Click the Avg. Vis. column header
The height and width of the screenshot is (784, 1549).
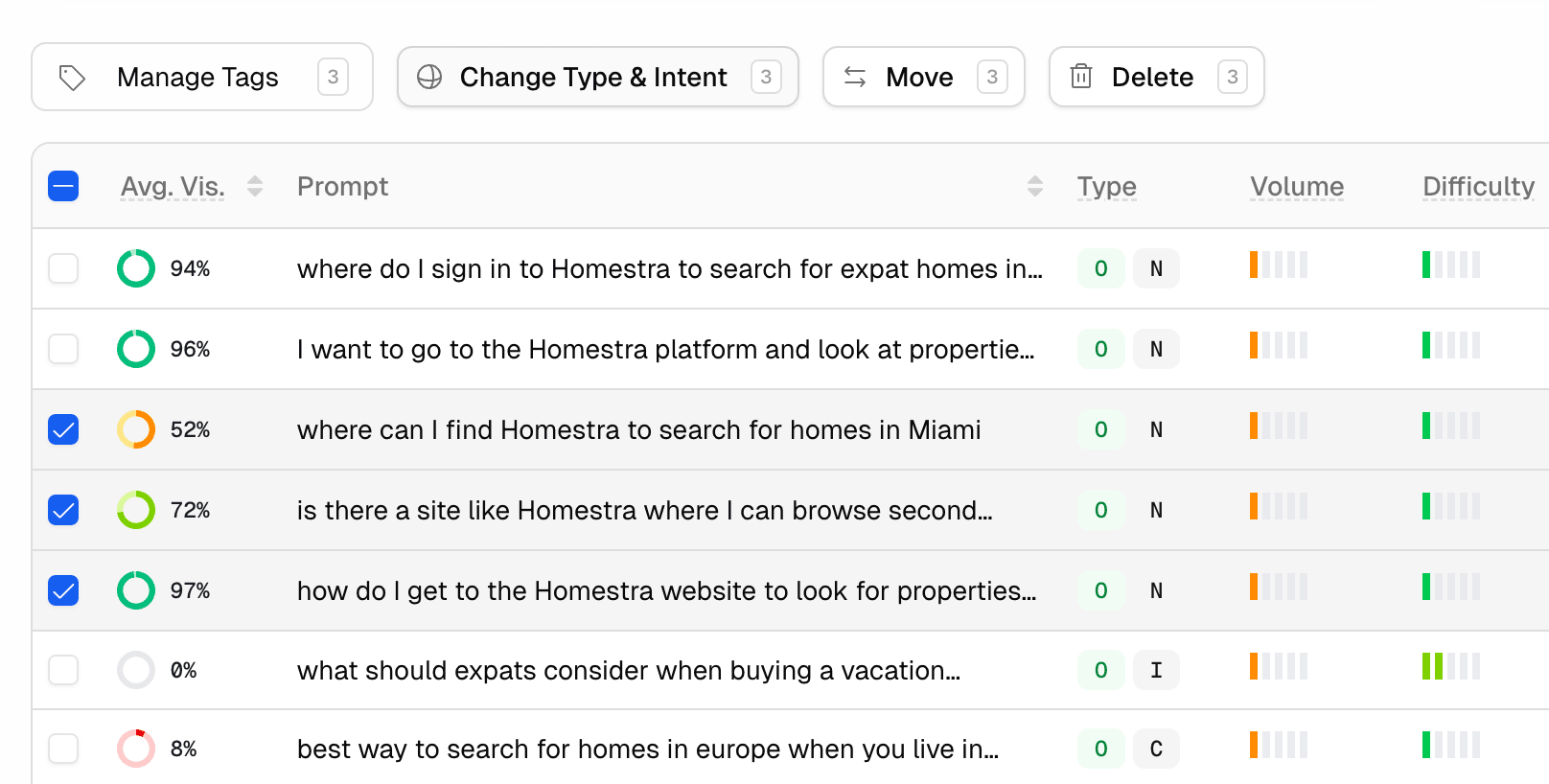pyautogui.click(x=173, y=186)
